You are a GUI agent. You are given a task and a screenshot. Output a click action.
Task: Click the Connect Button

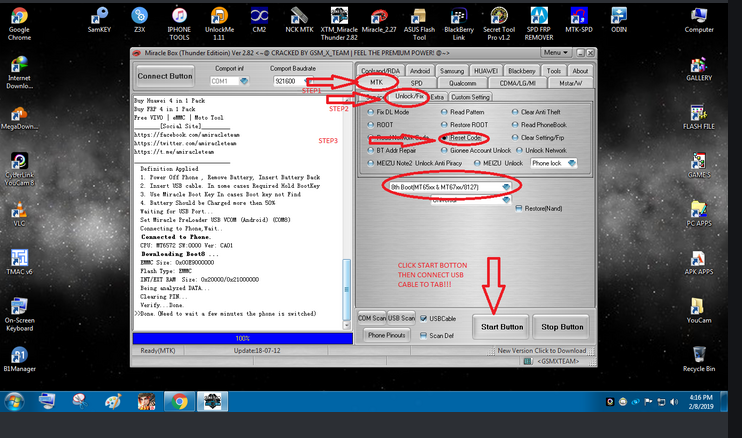(165, 76)
